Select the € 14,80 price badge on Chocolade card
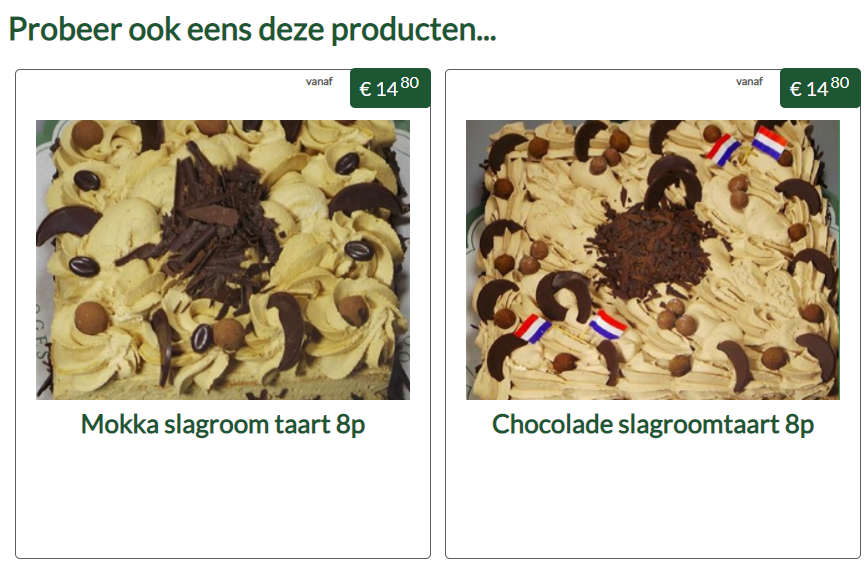The height and width of the screenshot is (561, 867). click(x=820, y=88)
